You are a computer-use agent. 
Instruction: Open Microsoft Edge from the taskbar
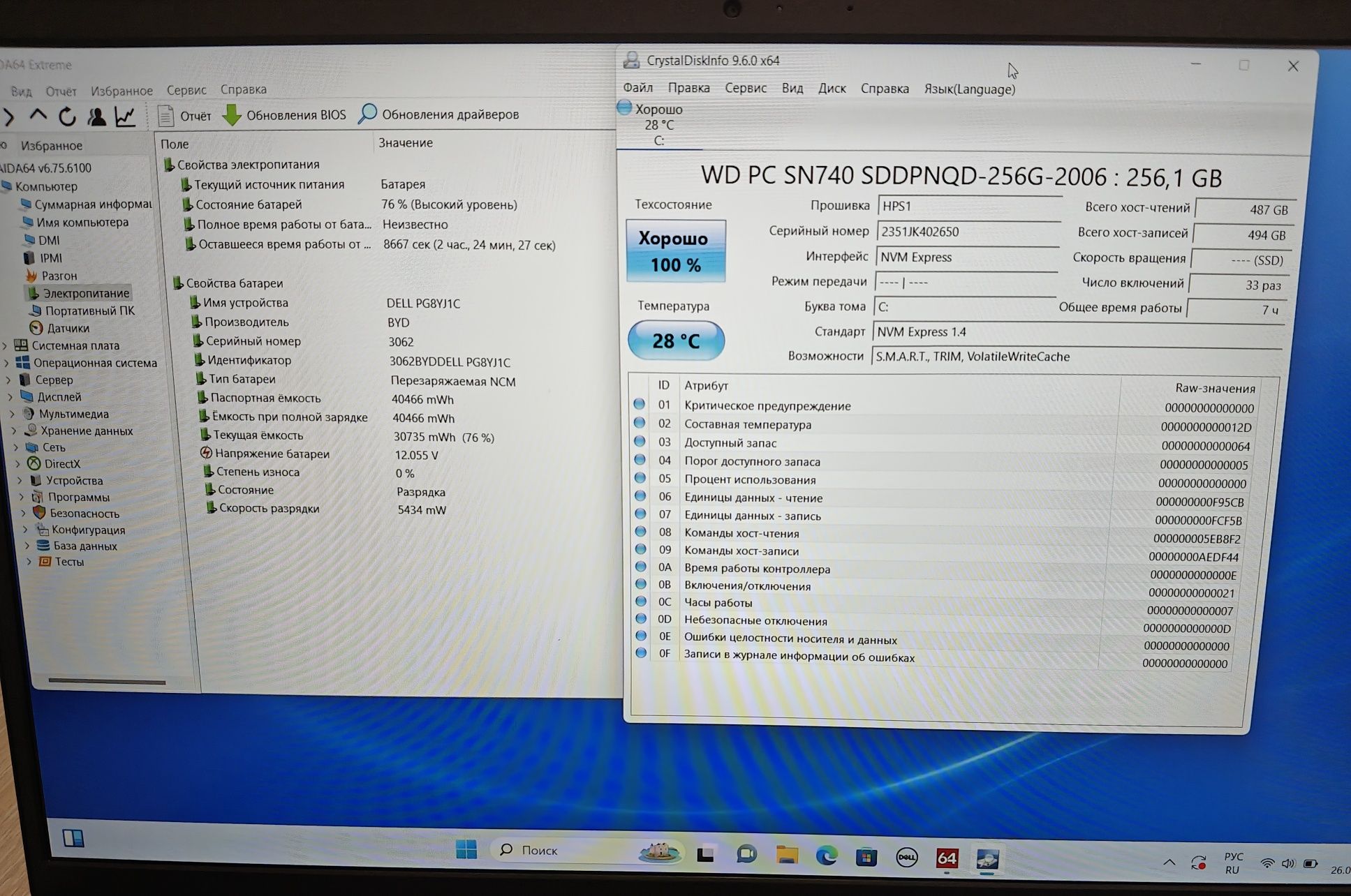coord(827,856)
